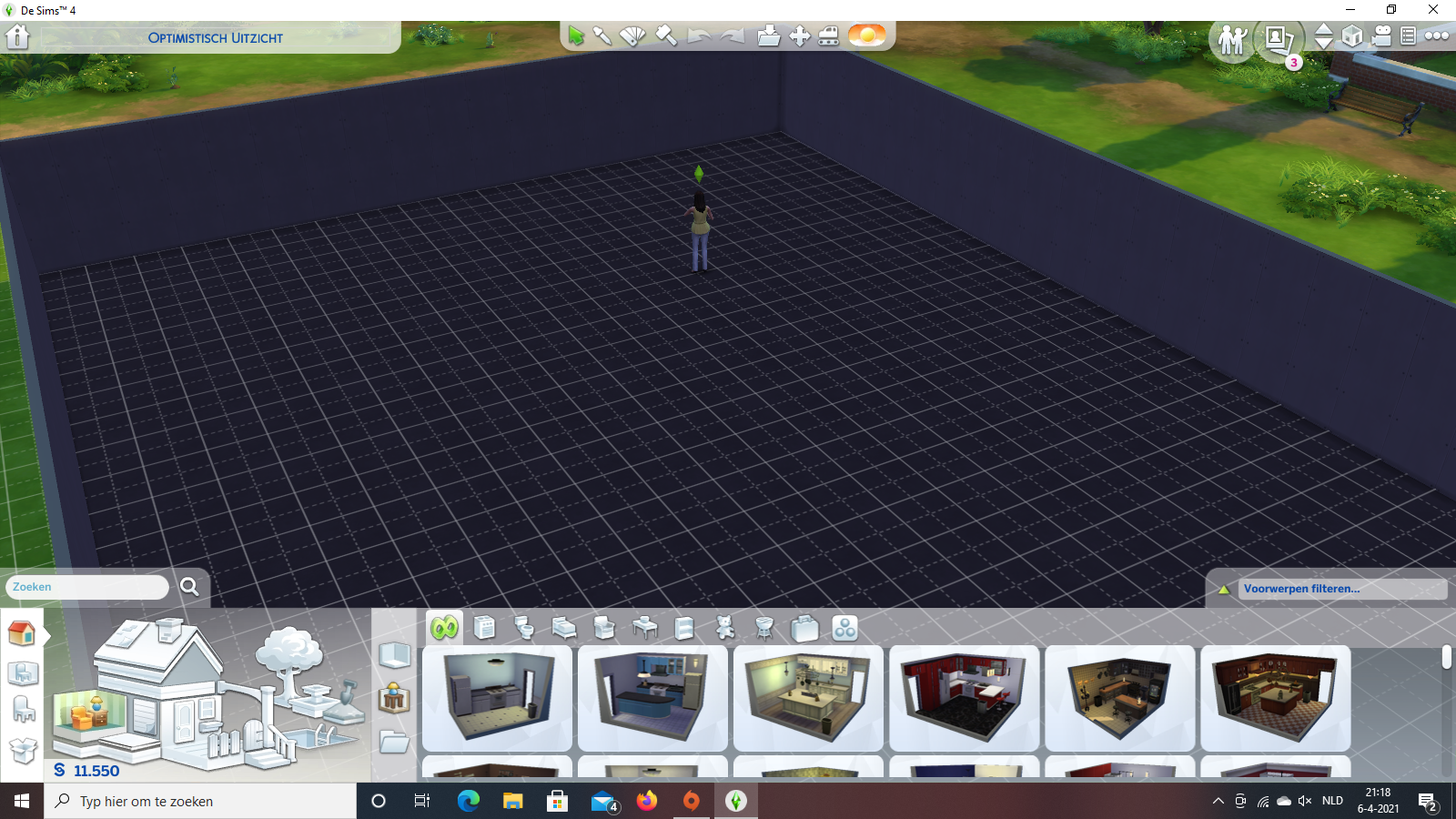Filter by living room armchair icon

[604, 628]
